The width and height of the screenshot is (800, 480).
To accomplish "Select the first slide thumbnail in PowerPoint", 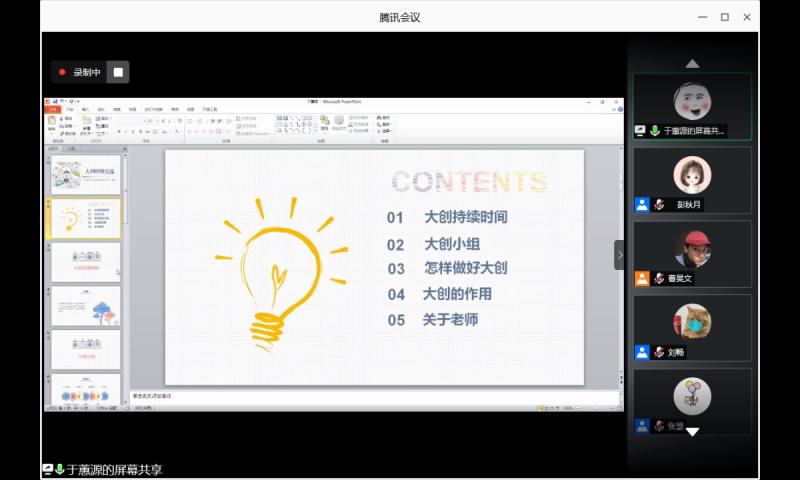I will (86, 175).
